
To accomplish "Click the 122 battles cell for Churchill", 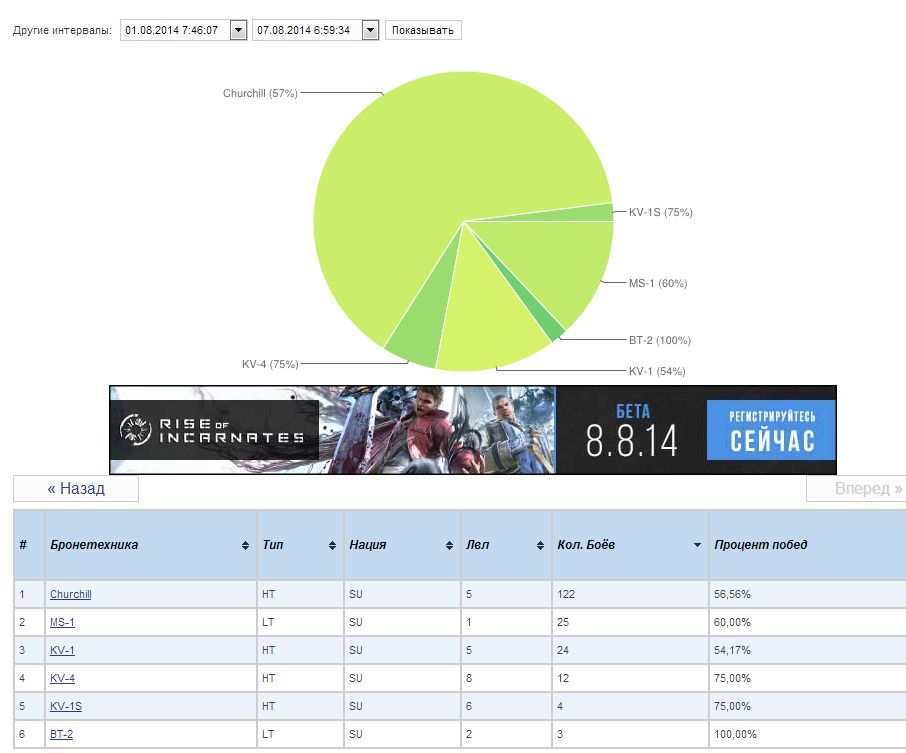I will coord(630,594).
